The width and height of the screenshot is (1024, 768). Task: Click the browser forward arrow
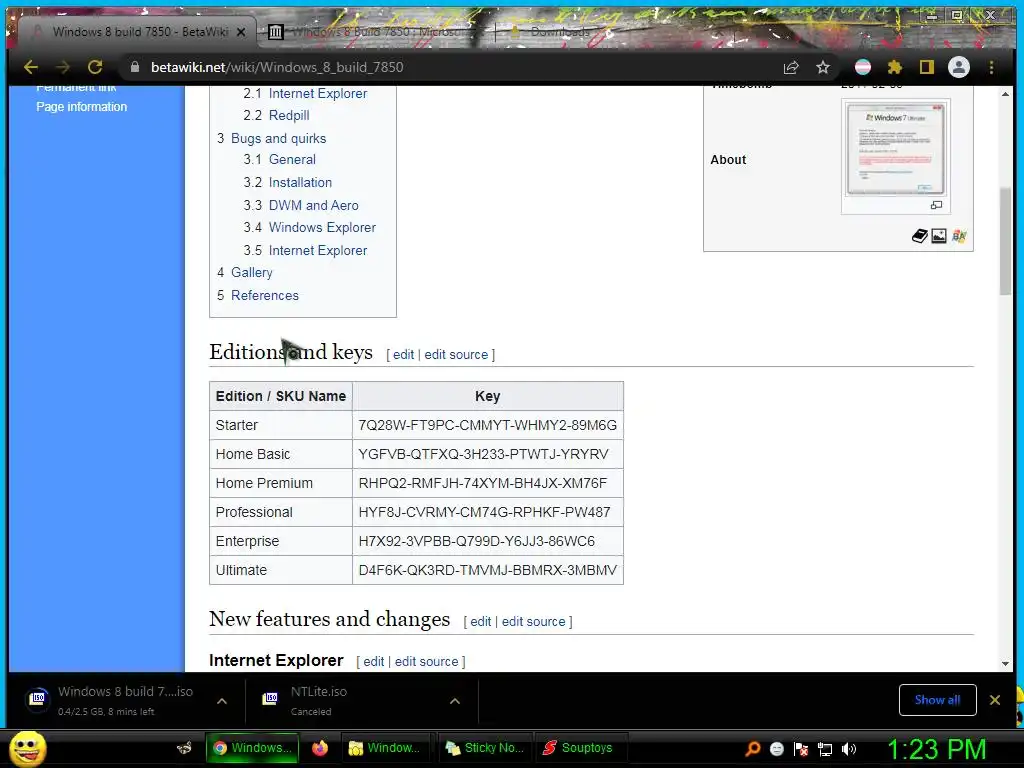tap(63, 67)
